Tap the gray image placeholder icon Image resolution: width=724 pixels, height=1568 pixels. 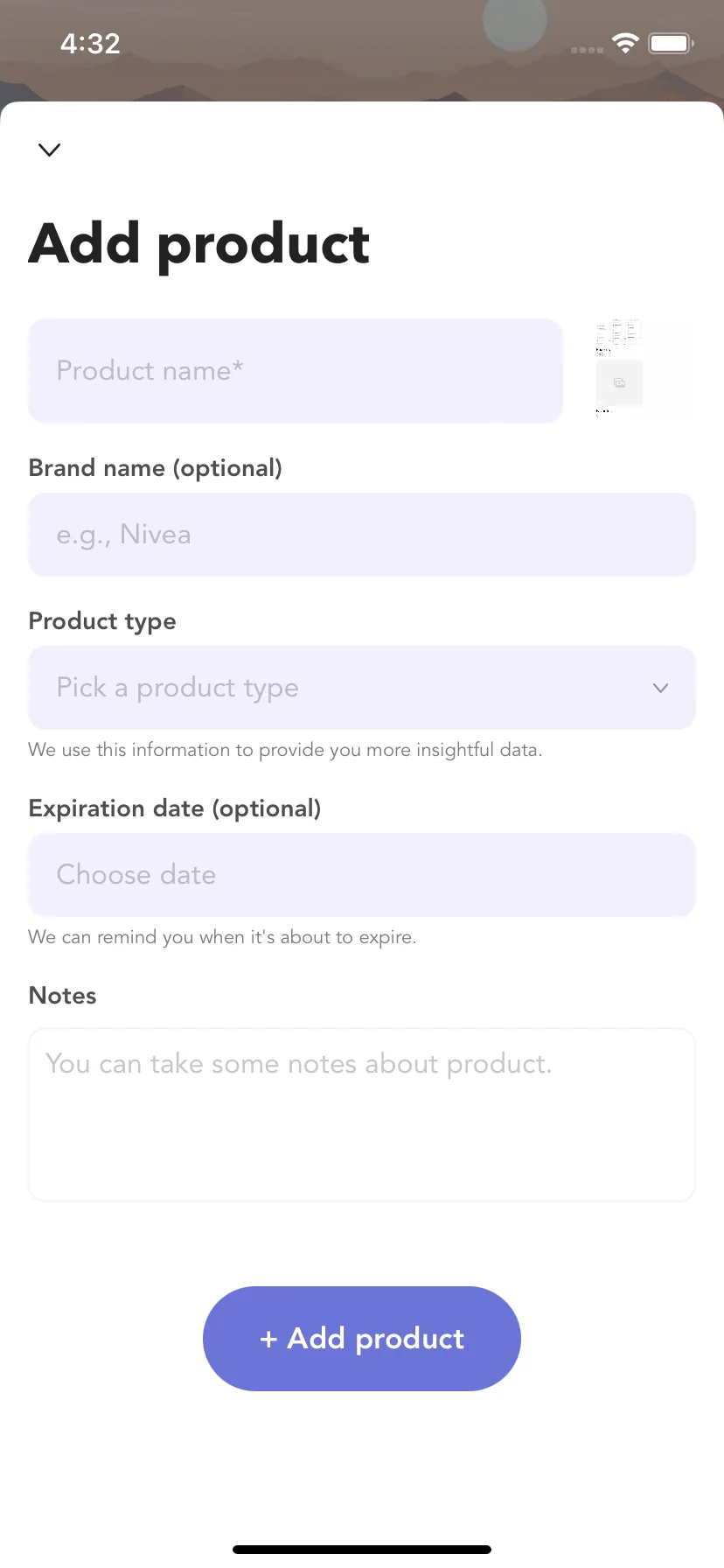[619, 382]
